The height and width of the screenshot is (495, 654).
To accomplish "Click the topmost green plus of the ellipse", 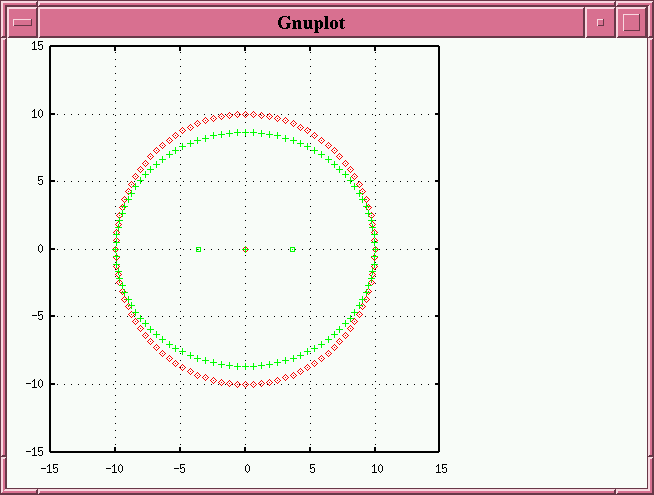I will [246, 132].
